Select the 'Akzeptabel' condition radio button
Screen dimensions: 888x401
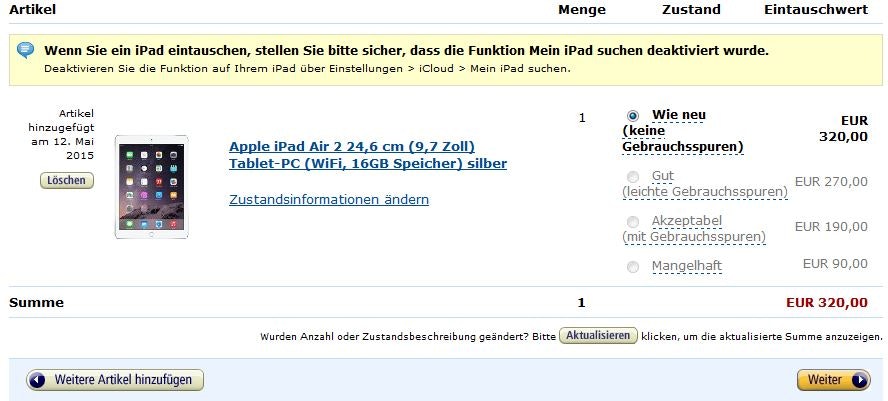[x=633, y=221]
